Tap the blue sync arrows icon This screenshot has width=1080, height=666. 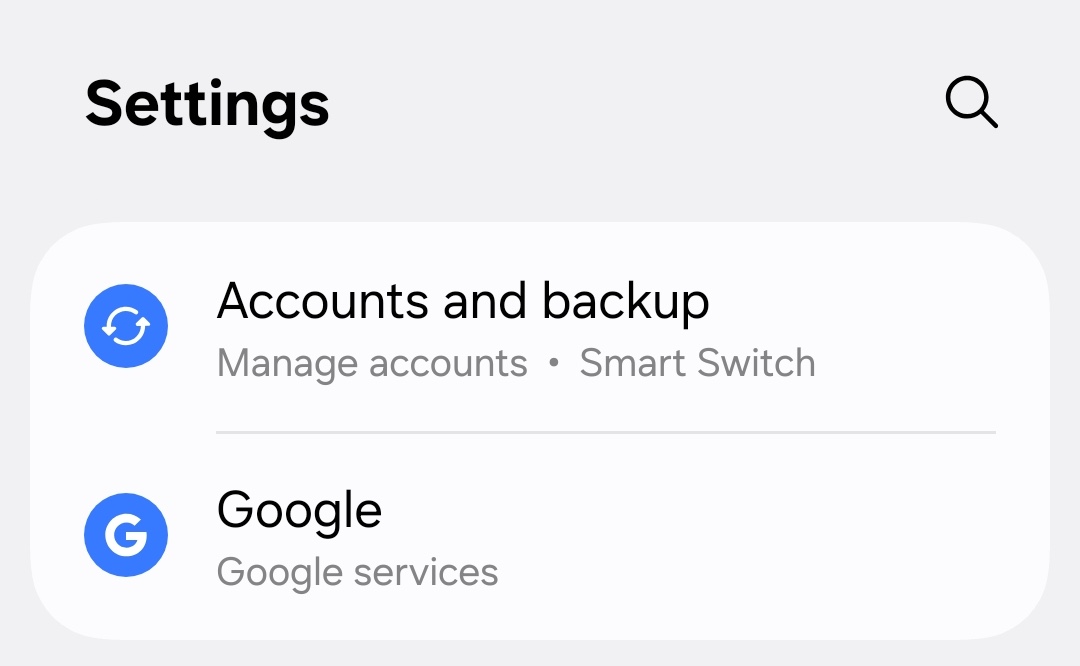(x=126, y=327)
